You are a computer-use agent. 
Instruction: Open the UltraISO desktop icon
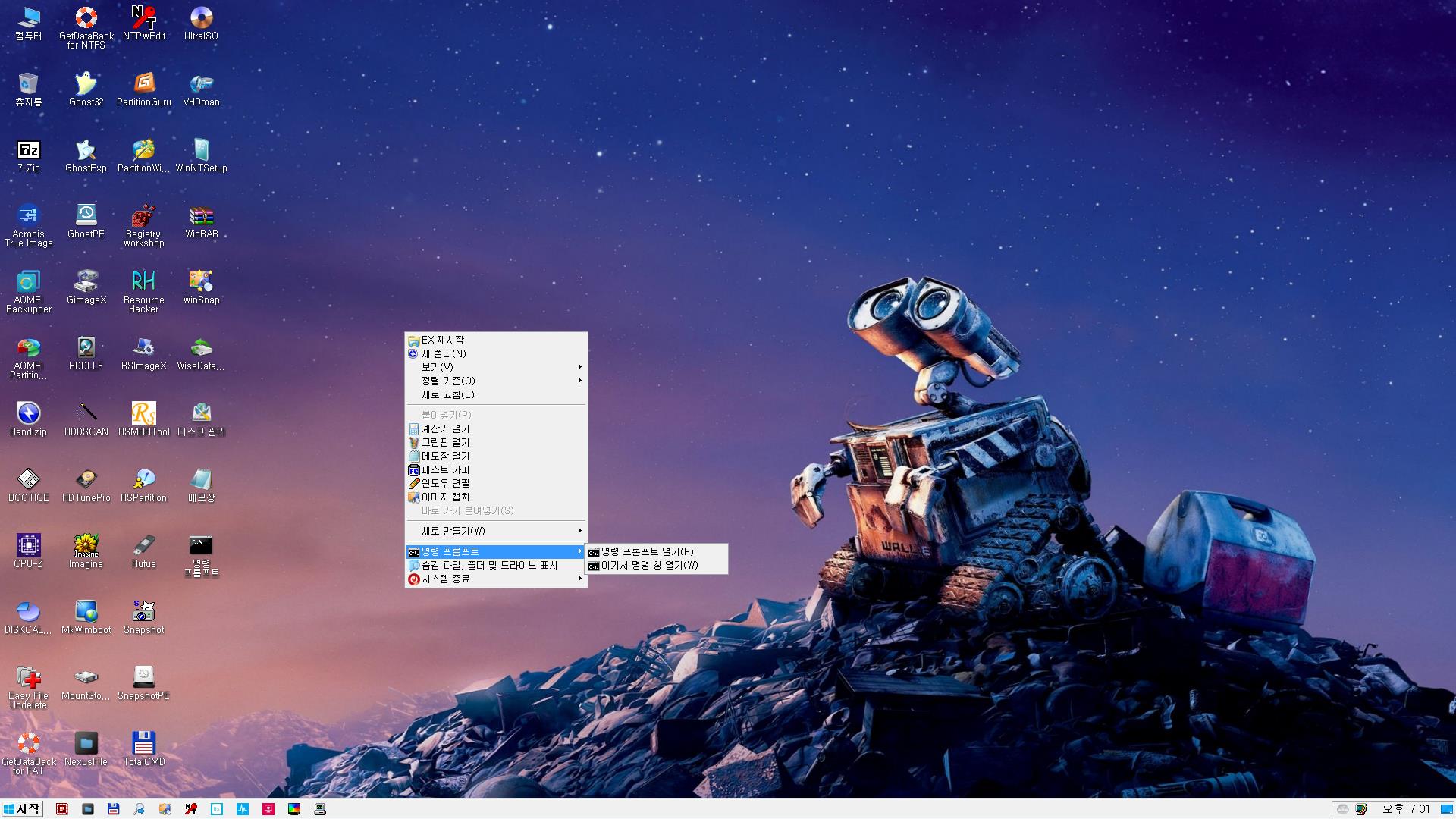pyautogui.click(x=201, y=23)
